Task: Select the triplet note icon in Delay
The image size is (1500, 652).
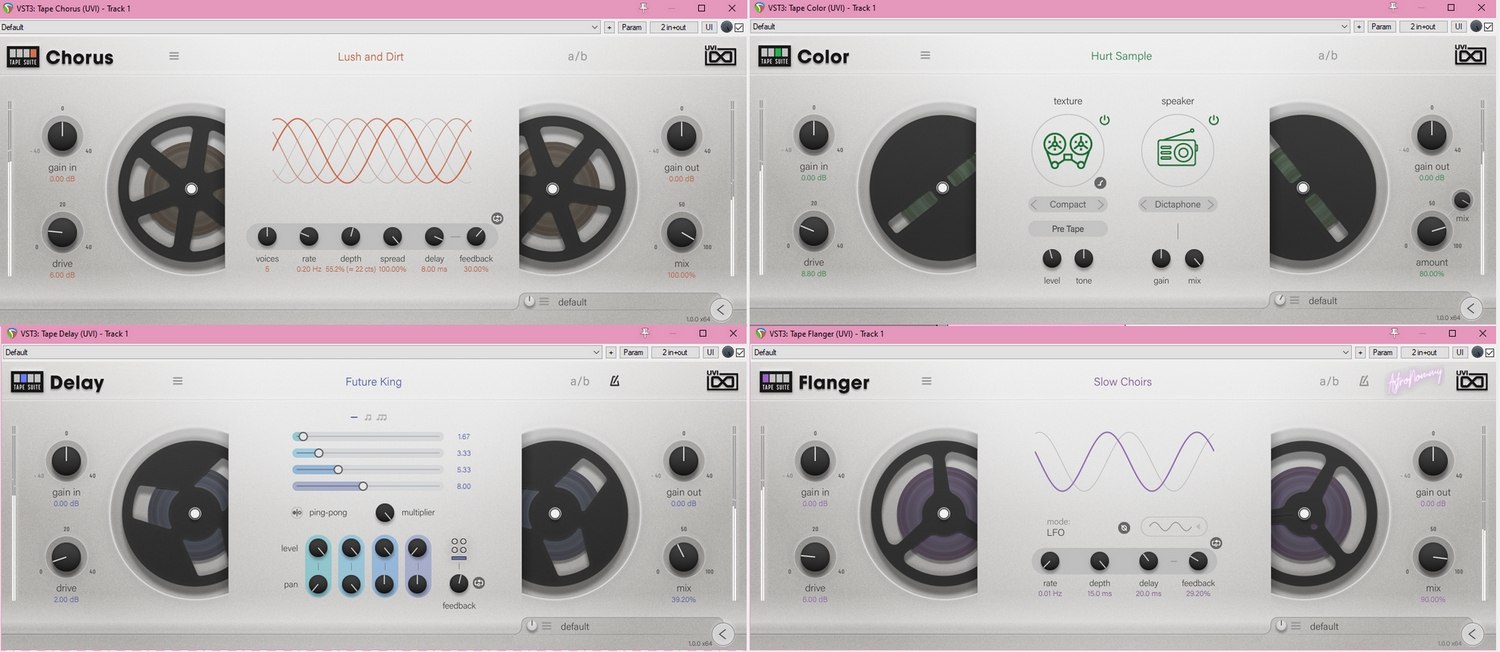Action: click(381, 417)
